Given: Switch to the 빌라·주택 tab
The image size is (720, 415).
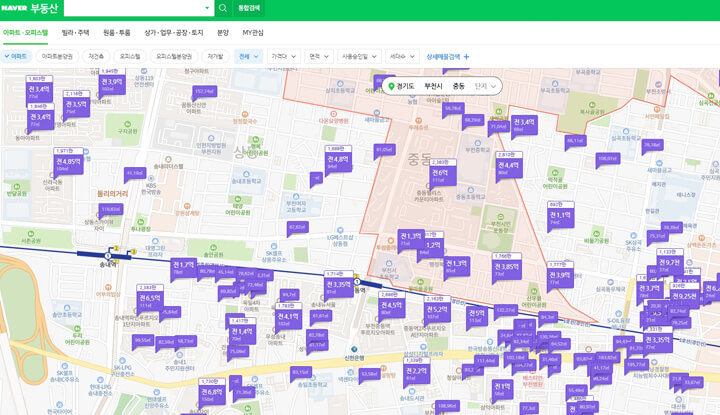Looking at the screenshot, I should click(75, 33).
